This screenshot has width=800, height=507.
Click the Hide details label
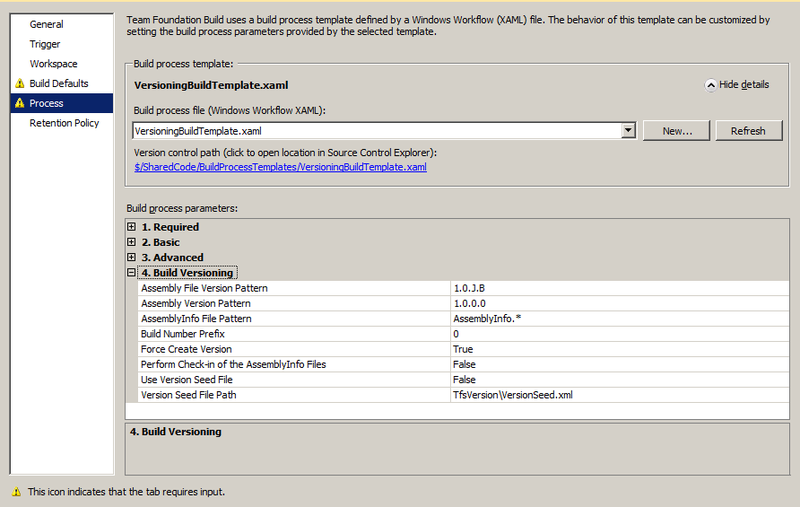744,85
